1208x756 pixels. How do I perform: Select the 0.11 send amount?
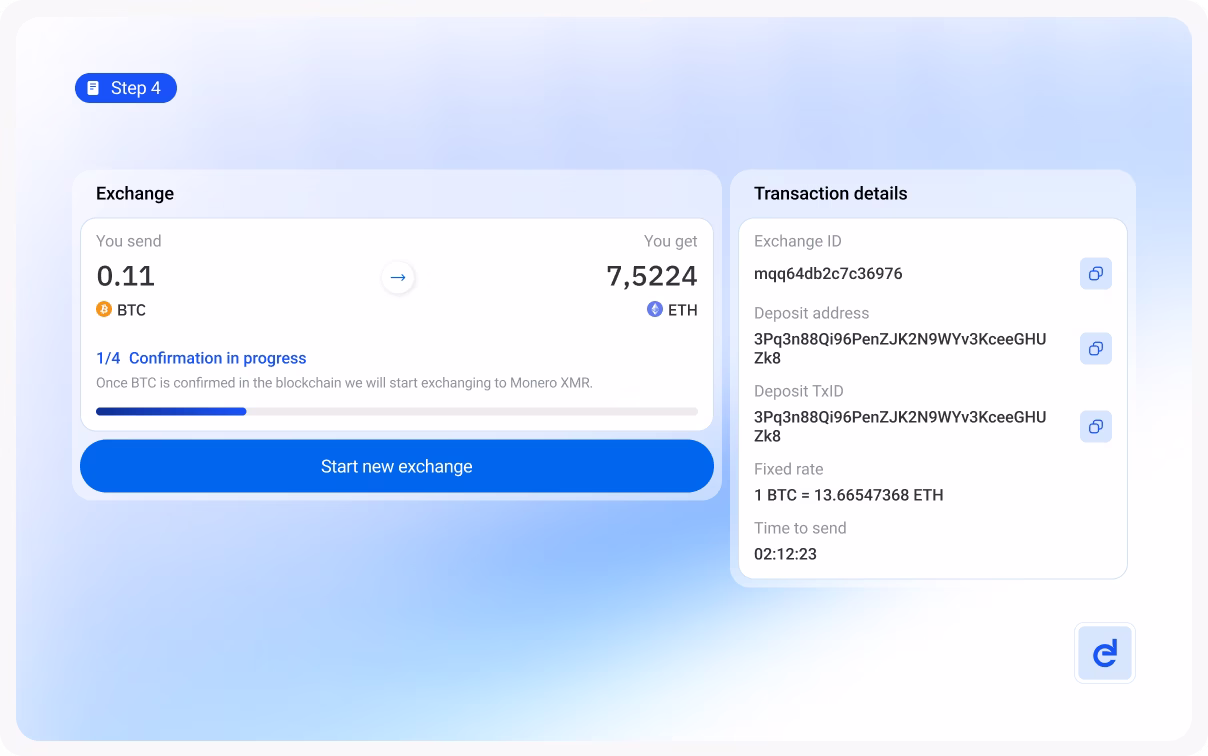click(126, 276)
